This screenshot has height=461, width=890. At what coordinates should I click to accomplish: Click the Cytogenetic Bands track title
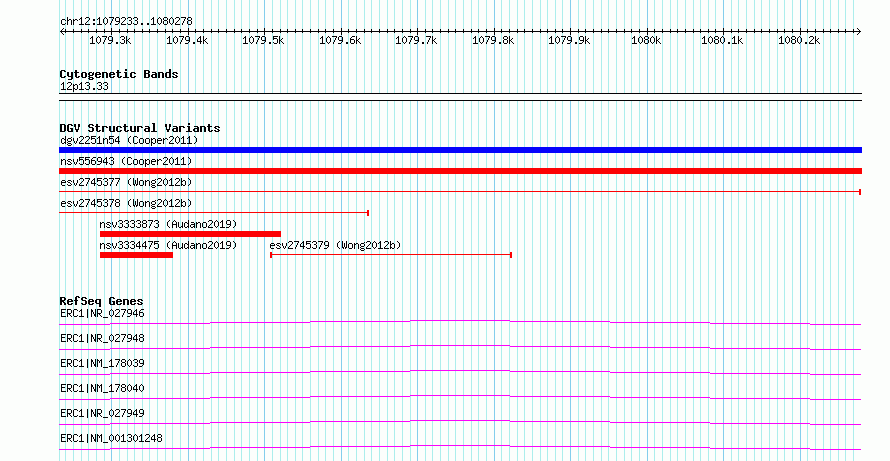click(119, 74)
